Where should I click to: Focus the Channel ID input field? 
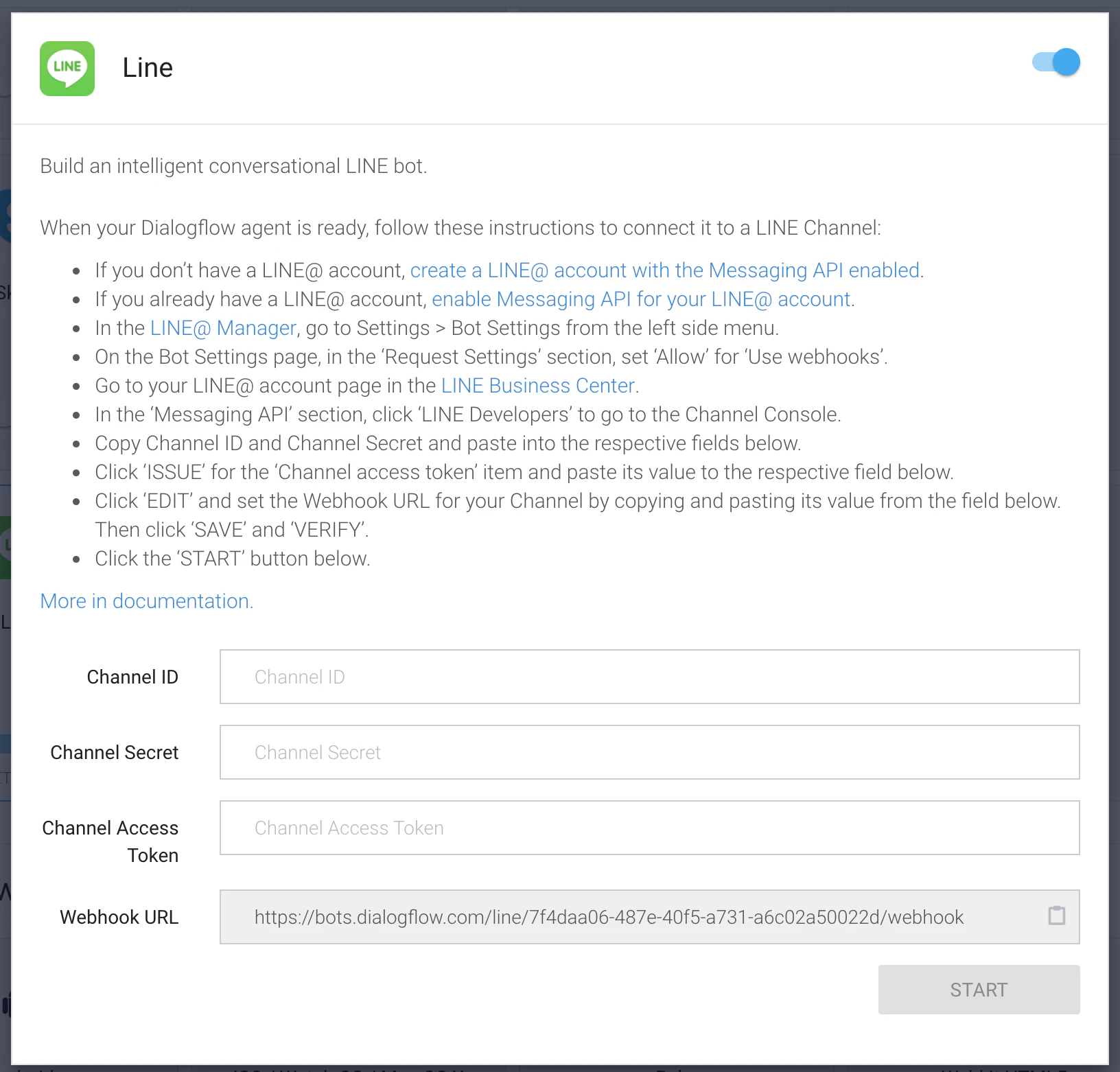click(649, 677)
